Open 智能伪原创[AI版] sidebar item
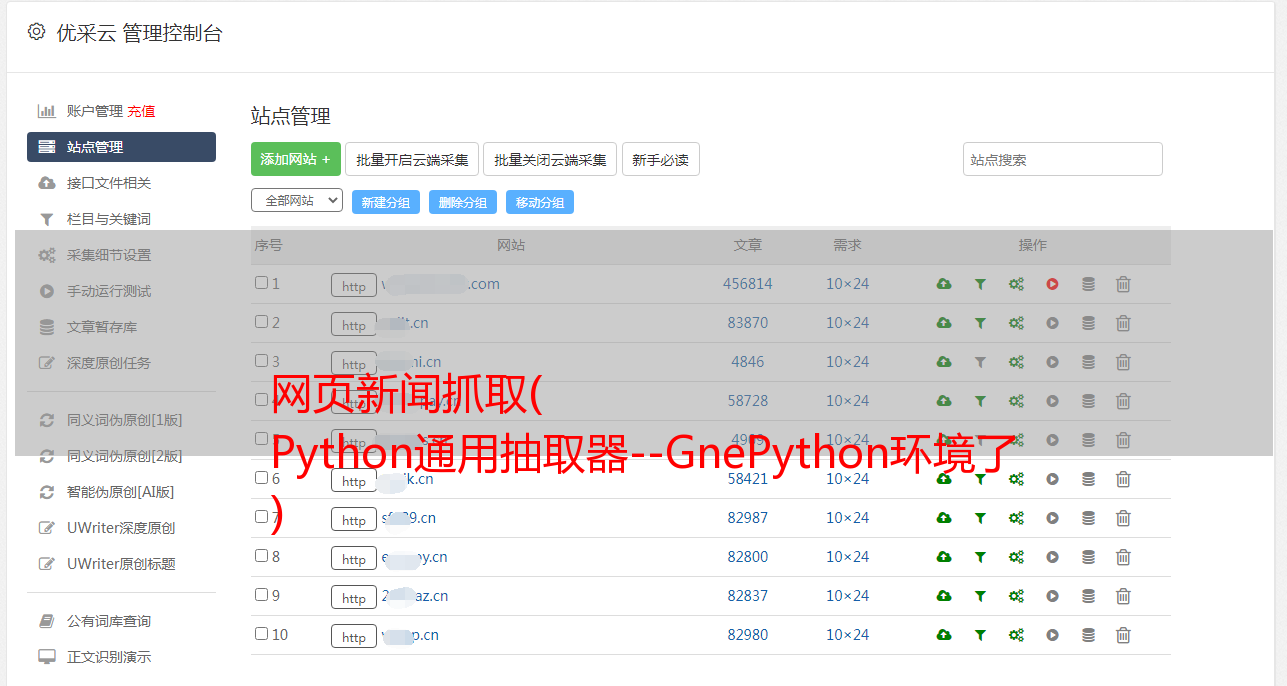 [x=121, y=492]
